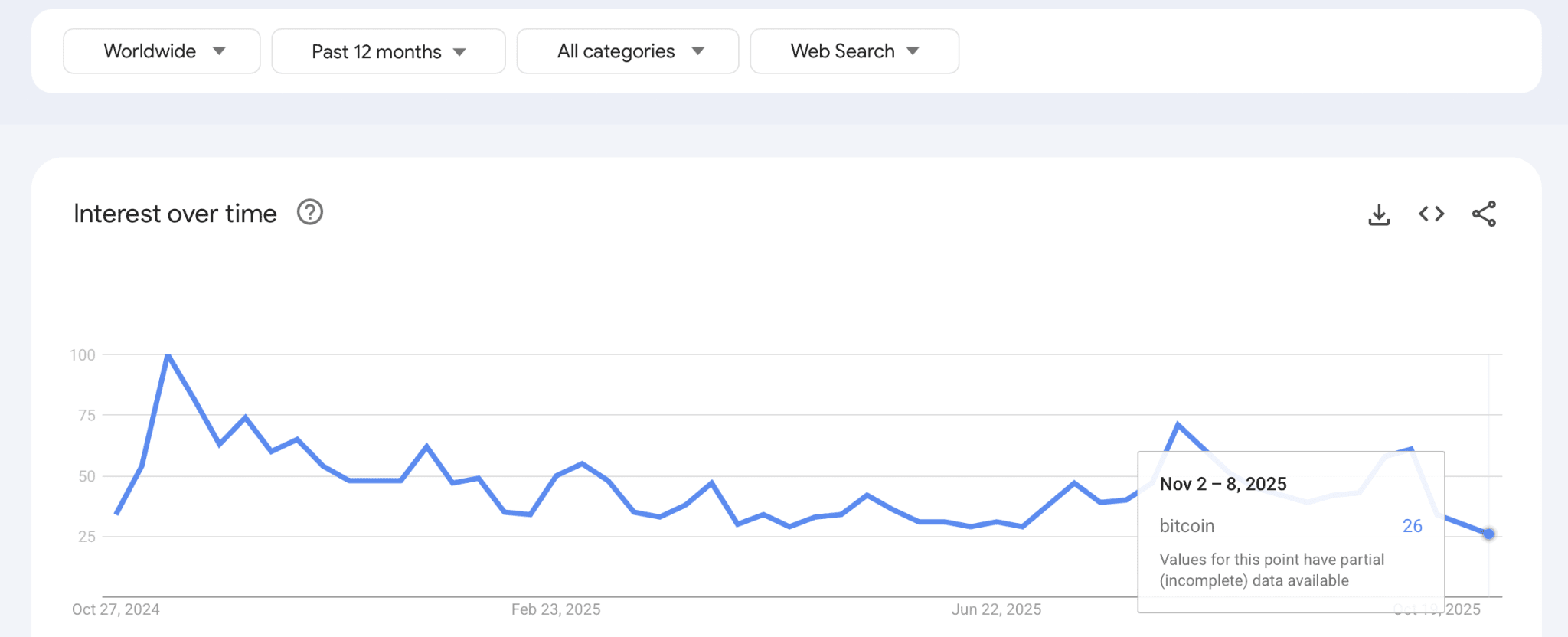The width and height of the screenshot is (1568, 637).
Task: Click the 100 y-axis label
Action: [83, 354]
